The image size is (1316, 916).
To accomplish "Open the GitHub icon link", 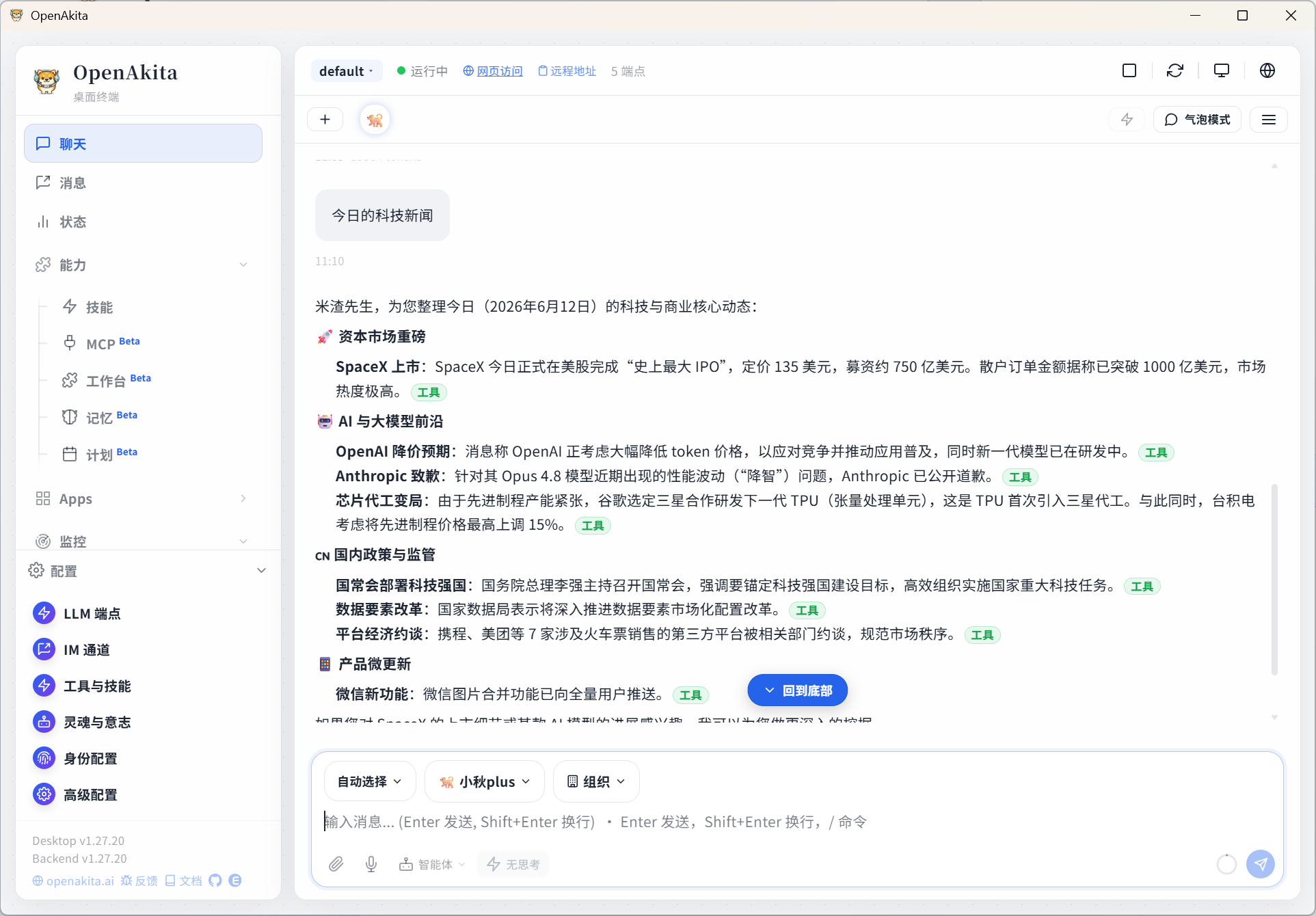I will coord(215,880).
